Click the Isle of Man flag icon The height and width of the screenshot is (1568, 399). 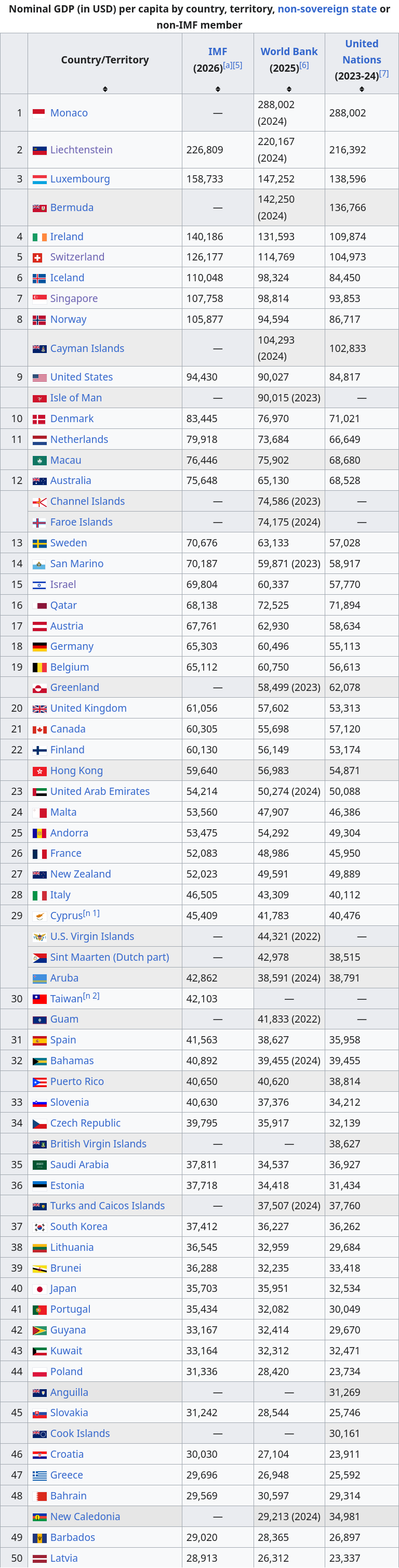(39, 398)
